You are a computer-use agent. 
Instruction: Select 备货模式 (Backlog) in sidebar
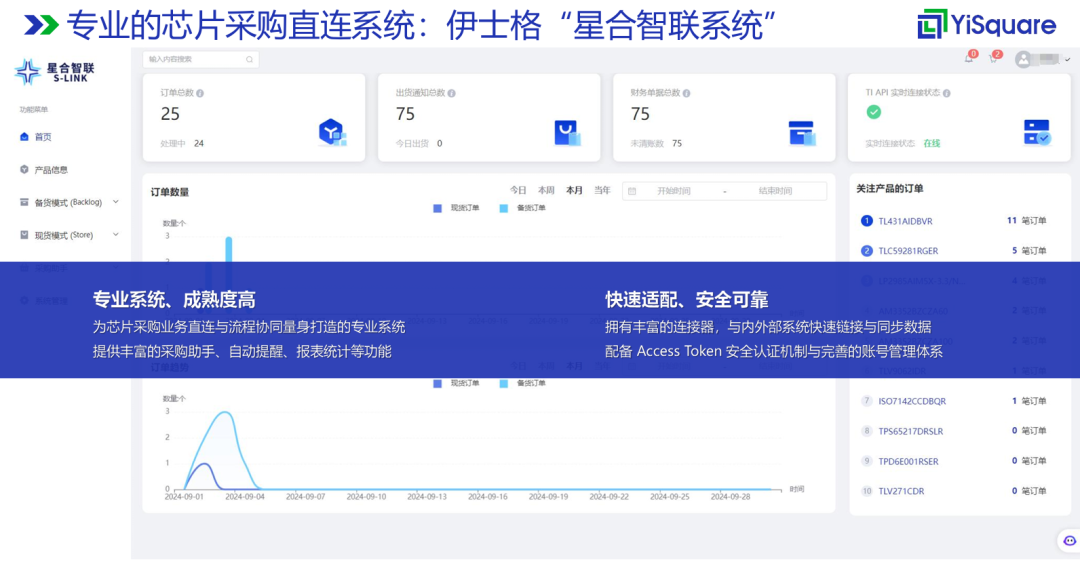(68, 202)
